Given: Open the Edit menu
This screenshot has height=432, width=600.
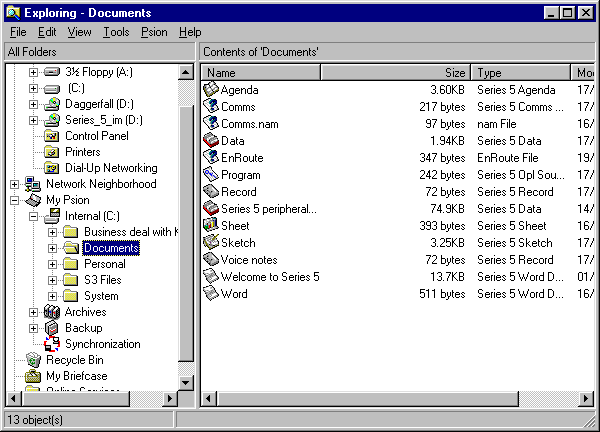Looking at the screenshot, I should coord(47,32).
